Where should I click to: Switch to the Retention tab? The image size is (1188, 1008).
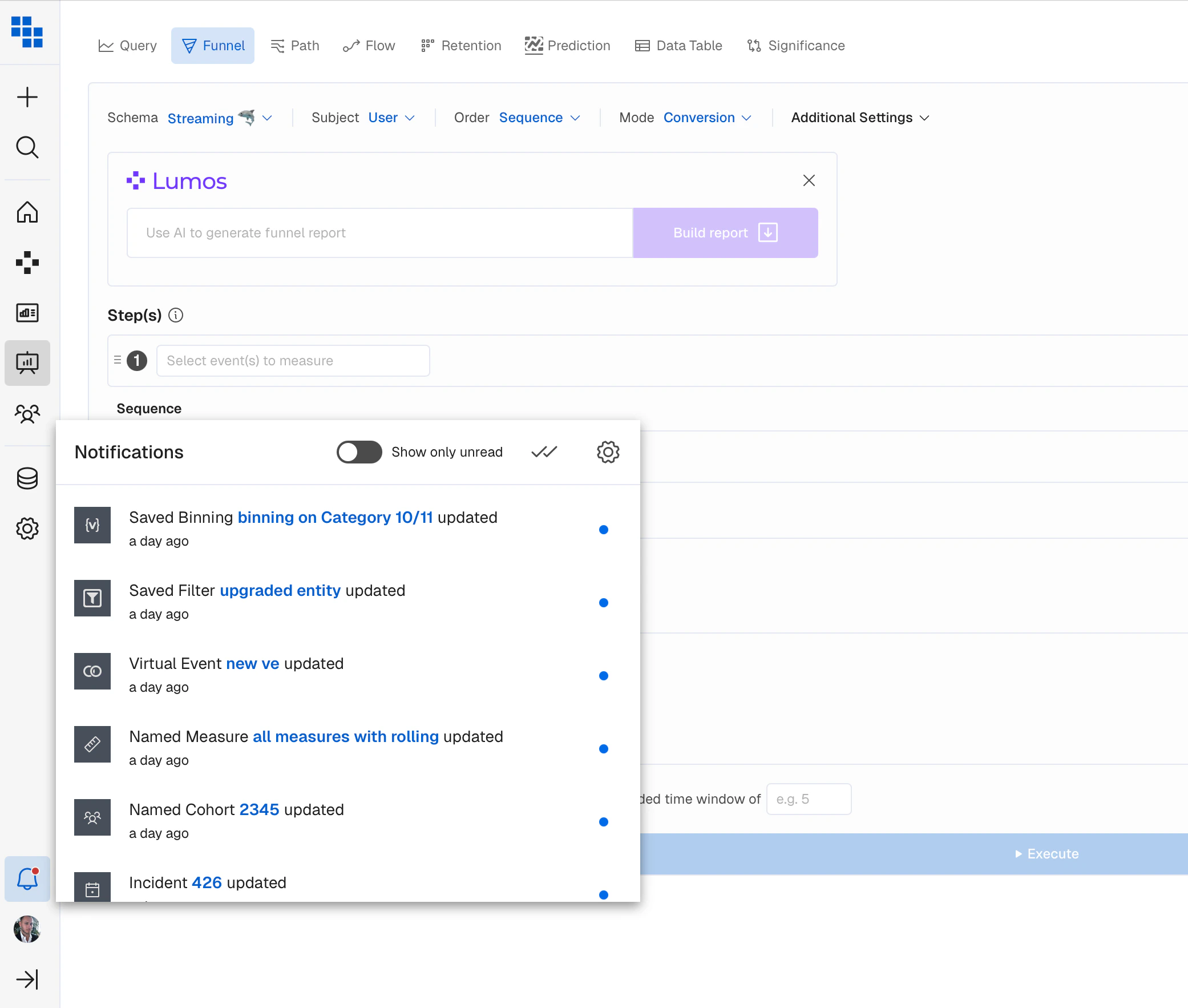[460, 45]
